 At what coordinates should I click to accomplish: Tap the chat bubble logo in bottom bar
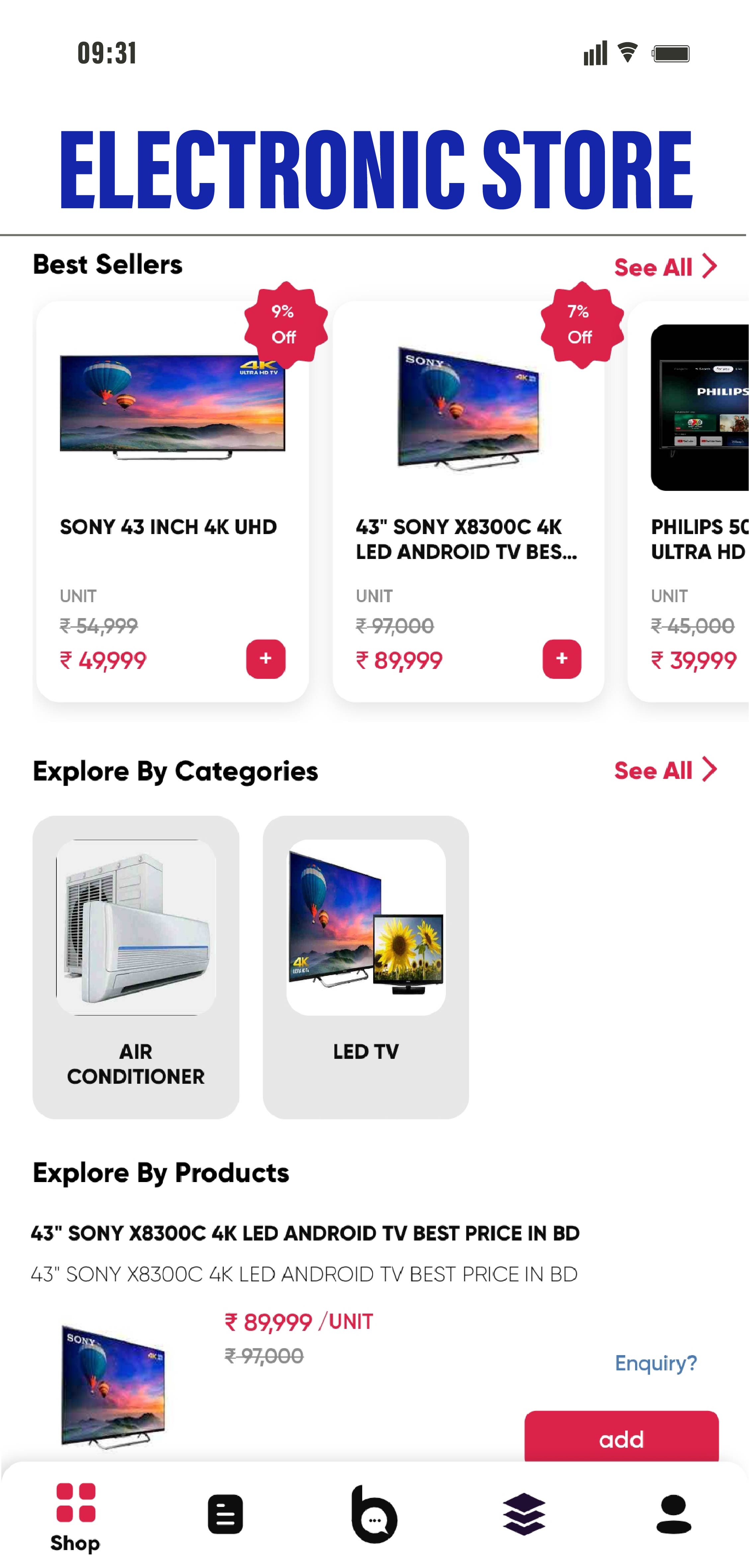374,1515
